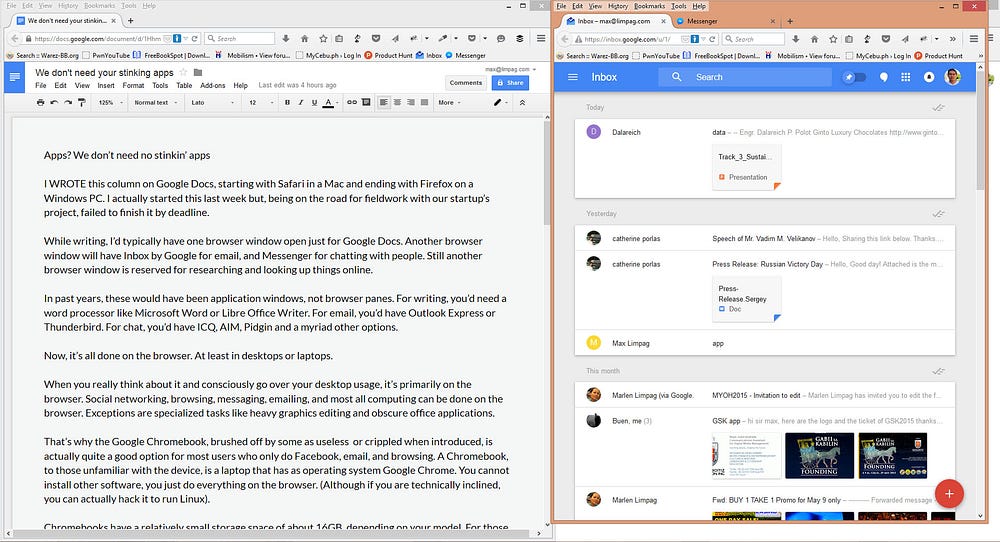Viewport: 1000px width, 542px height.
Task: Expand the More toolbar dropdown
Action: (449, 102)
